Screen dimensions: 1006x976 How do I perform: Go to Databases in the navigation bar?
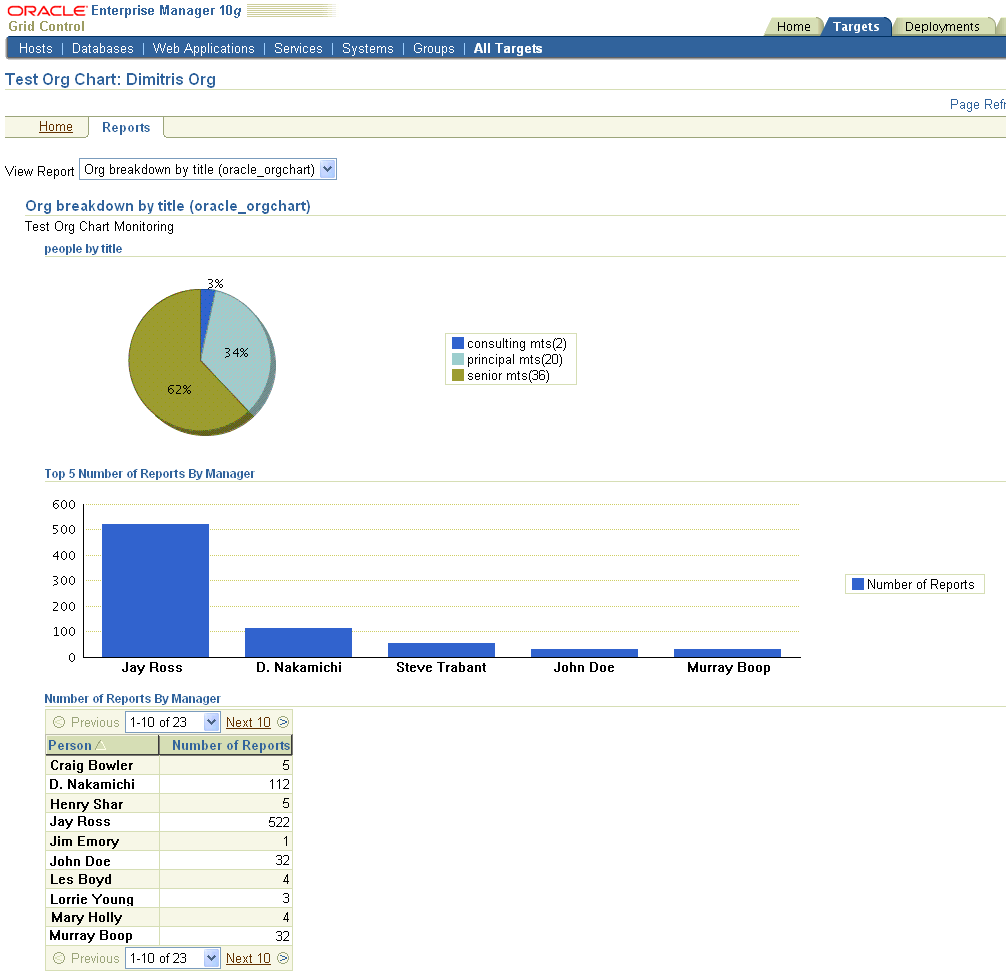[102, 48]
